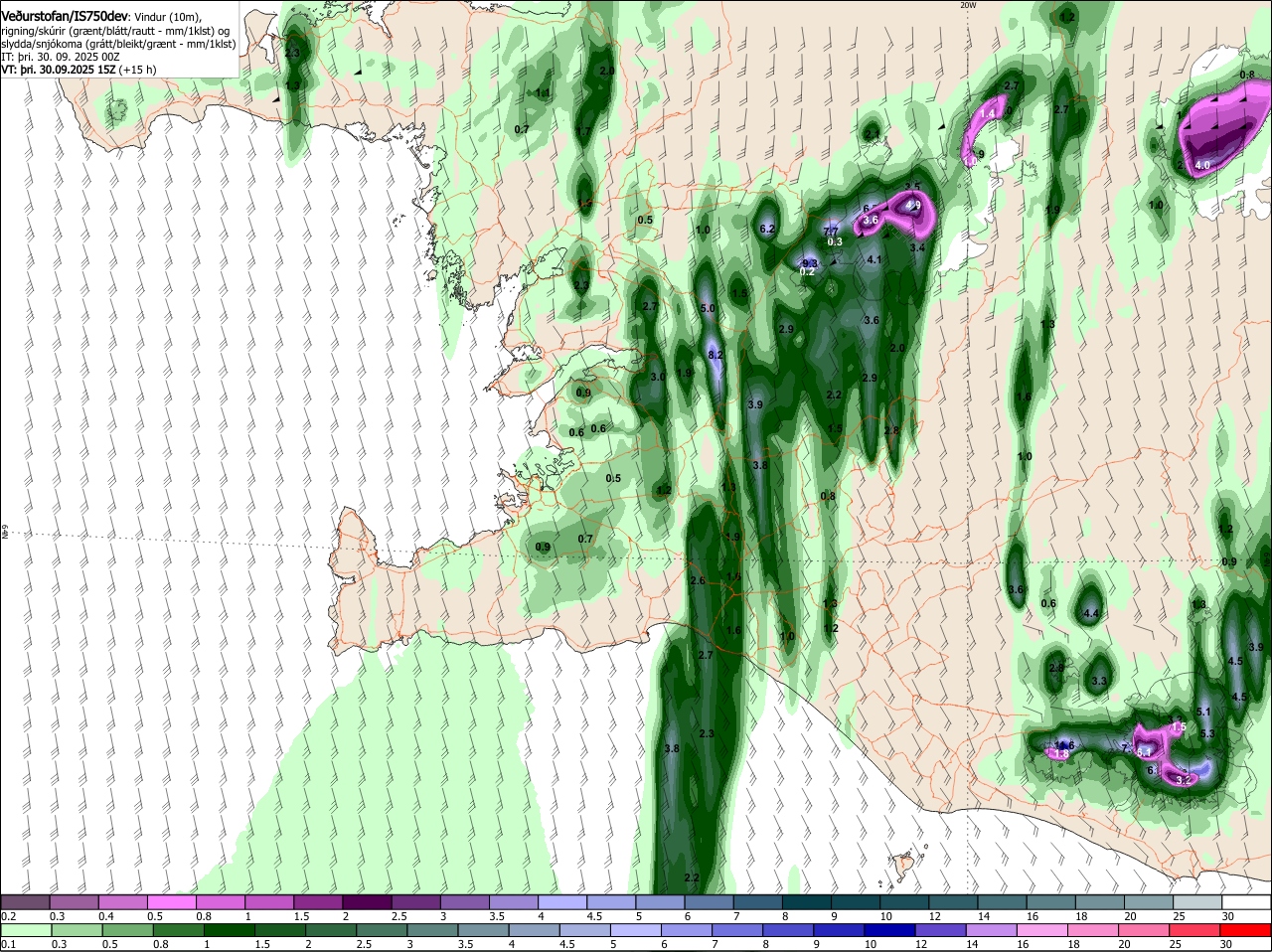Click the '2.5' label in the snow legend

coord(398,916)
